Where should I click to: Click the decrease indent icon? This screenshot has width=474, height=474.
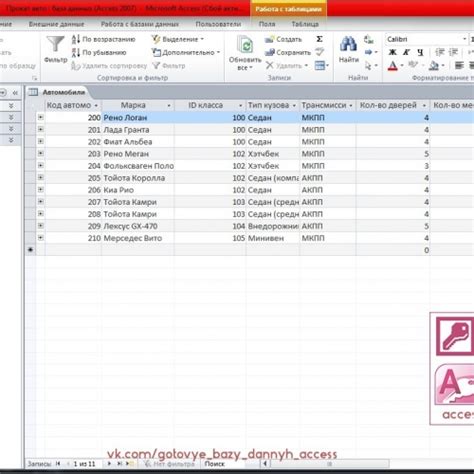(x=440, y=52)
